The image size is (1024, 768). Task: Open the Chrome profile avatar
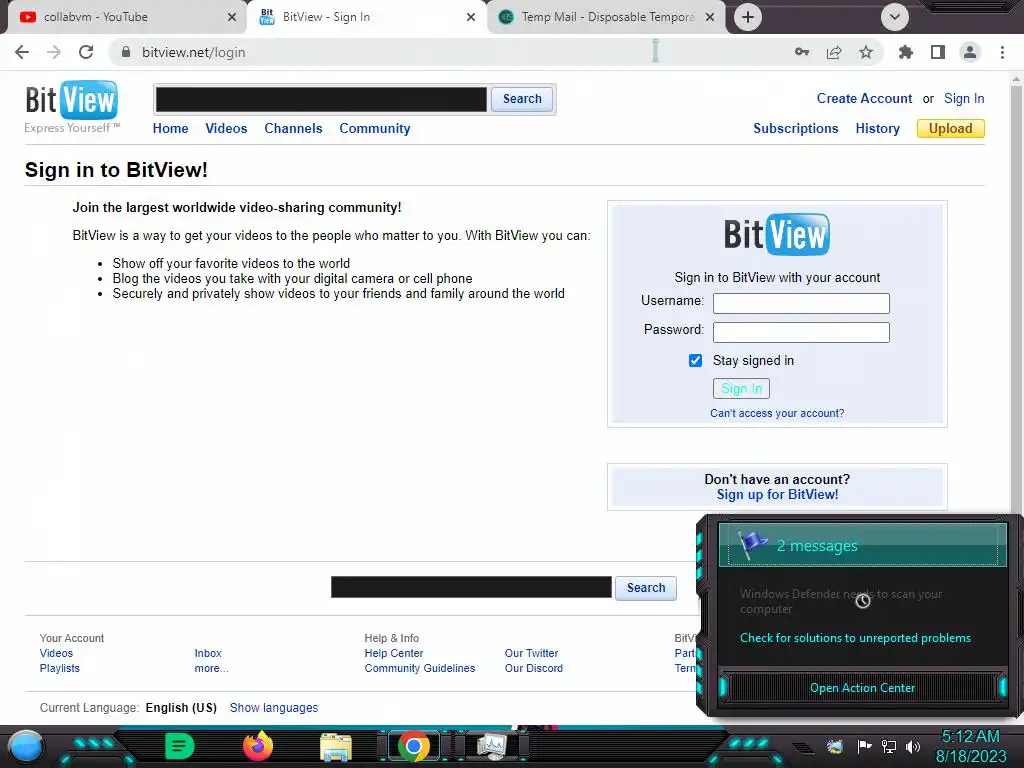pos(970,52)
